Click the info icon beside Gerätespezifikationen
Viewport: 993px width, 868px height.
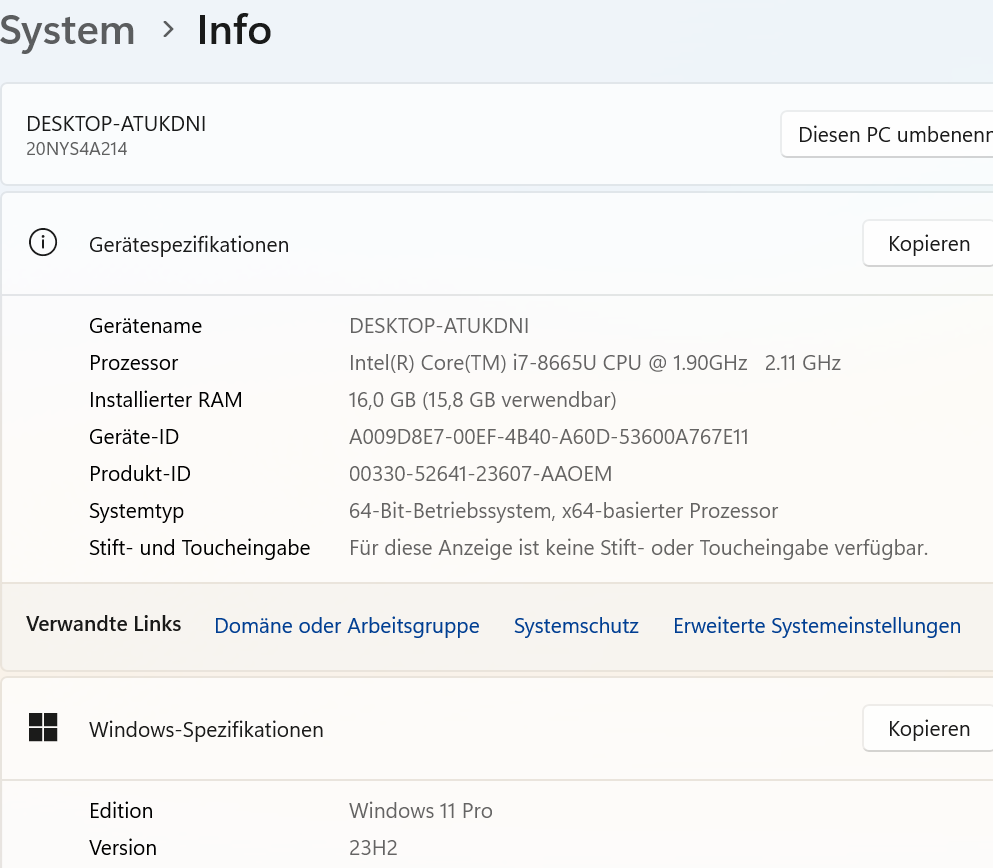43,242
